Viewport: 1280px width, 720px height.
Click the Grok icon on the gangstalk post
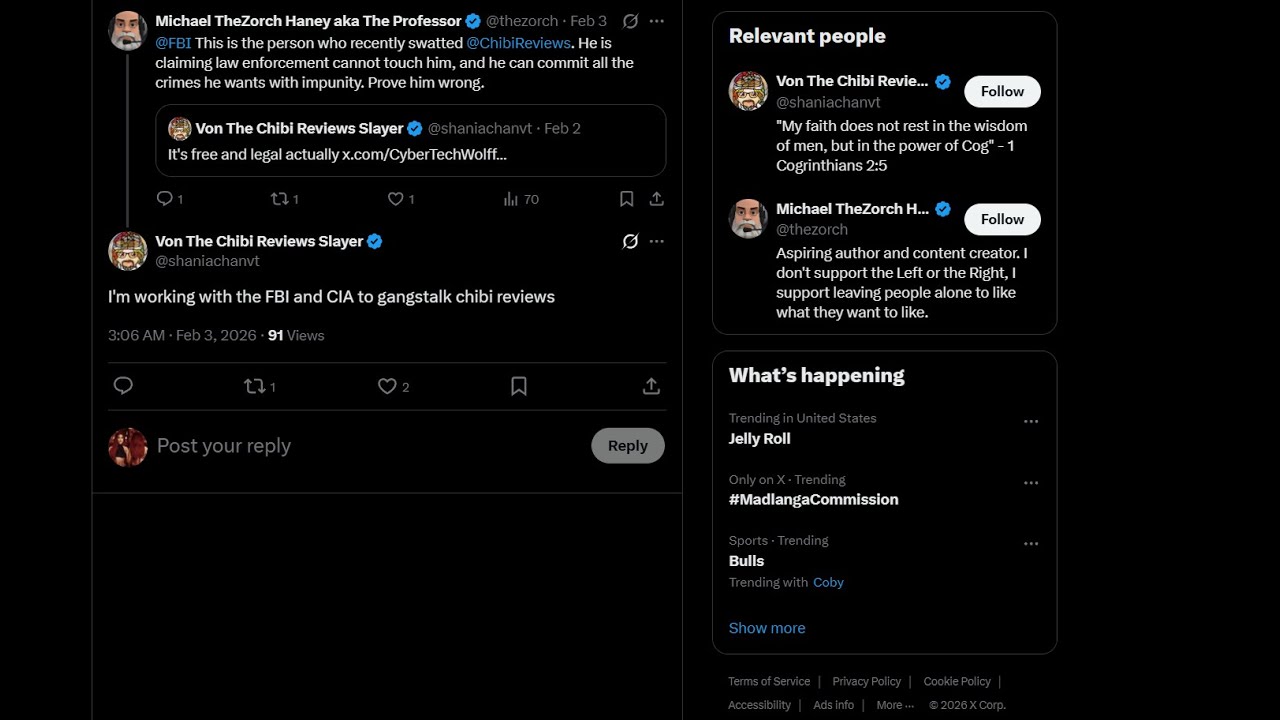point(630,241)
